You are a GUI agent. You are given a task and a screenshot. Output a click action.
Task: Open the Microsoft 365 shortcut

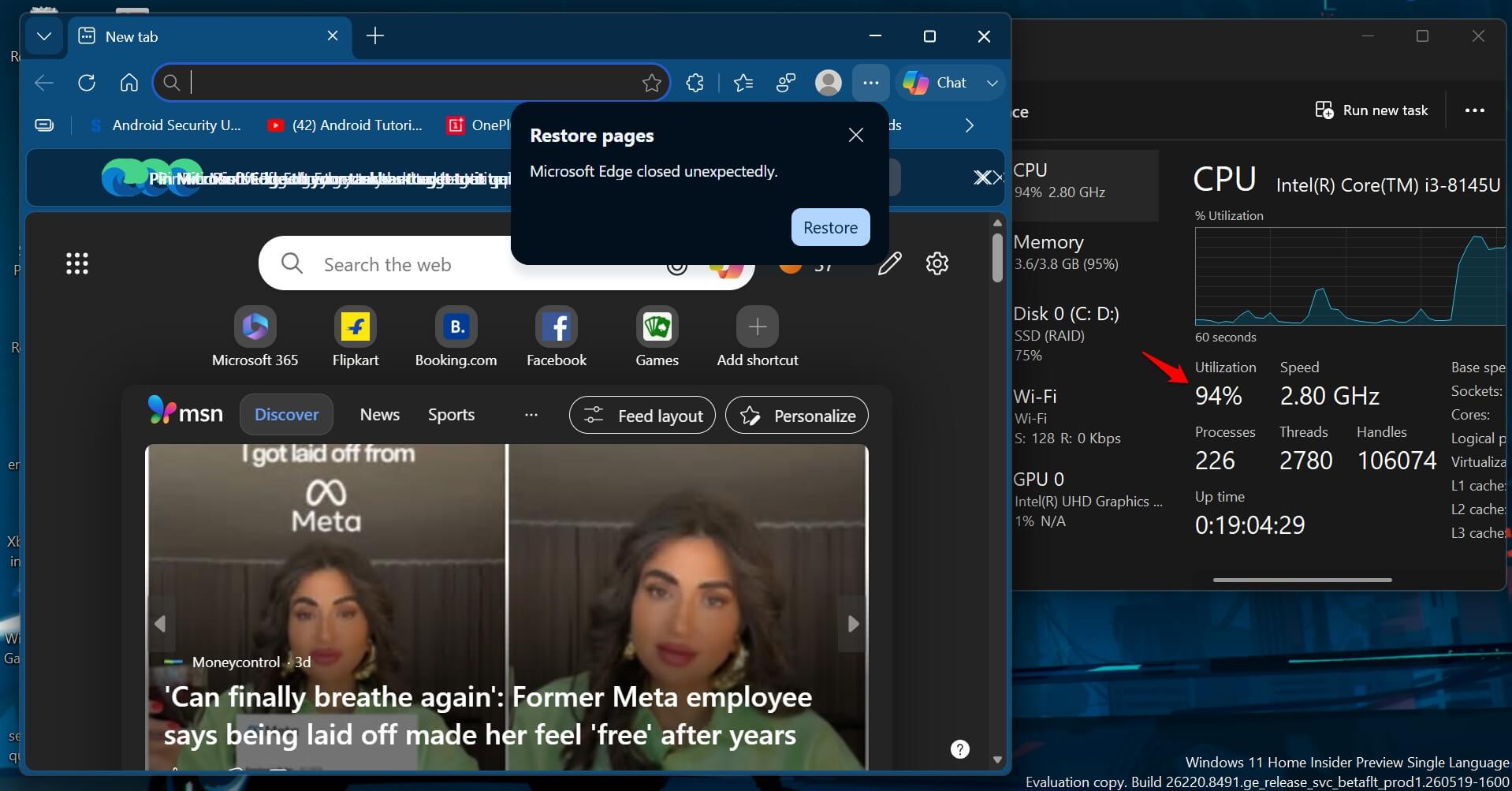(x=255, y=337)
